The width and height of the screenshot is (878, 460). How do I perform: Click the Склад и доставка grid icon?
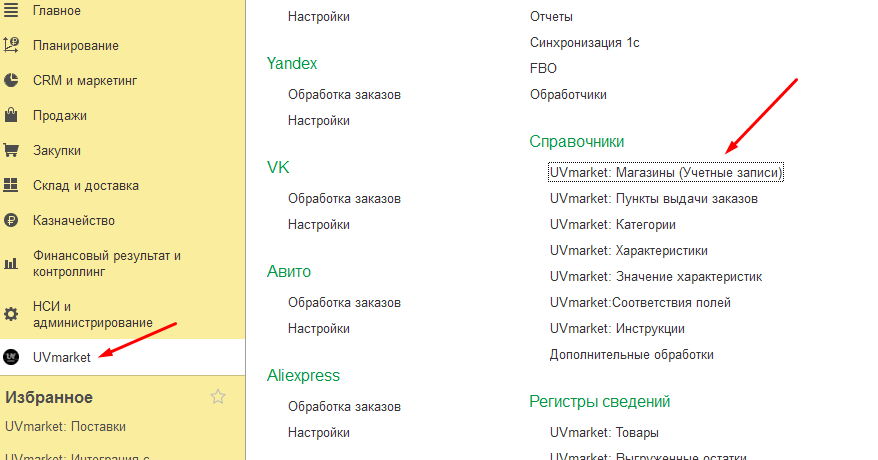click(11, 185)
